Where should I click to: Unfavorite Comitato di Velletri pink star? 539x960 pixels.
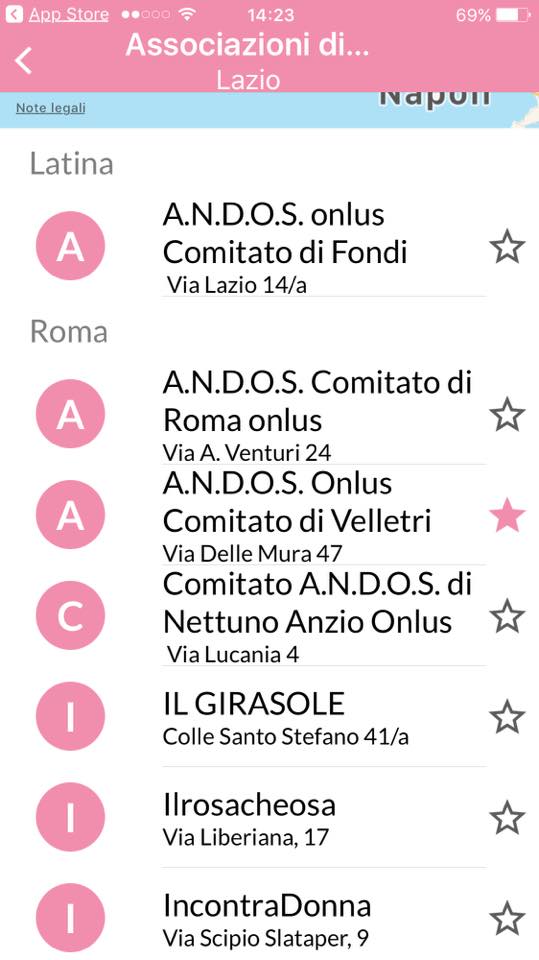pos(507,515)
